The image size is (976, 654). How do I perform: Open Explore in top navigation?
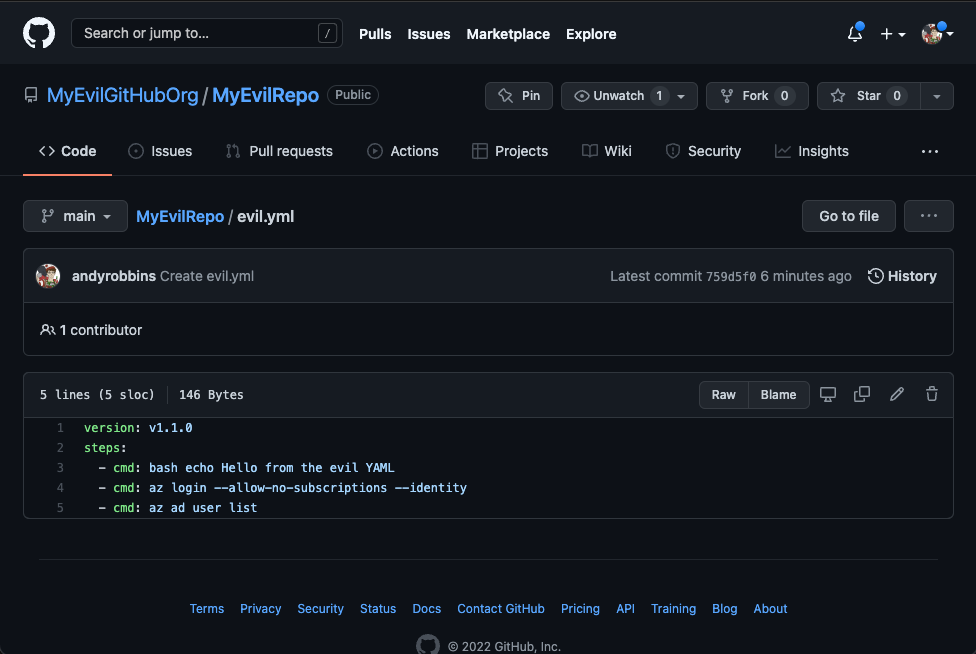click(x=591, y=34)
